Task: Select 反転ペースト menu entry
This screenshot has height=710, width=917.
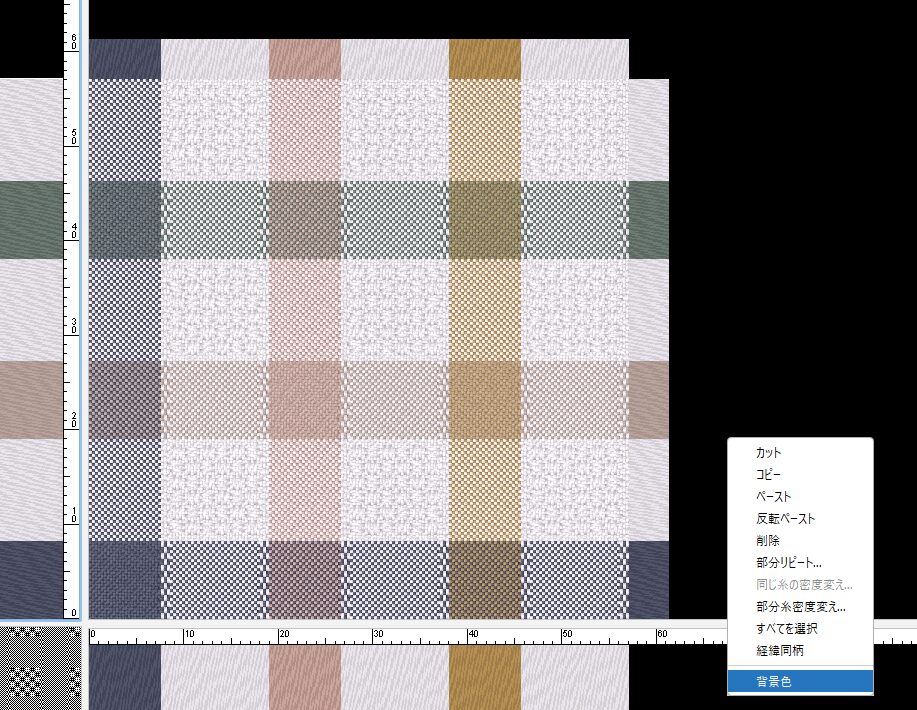Action: tap(786, 519)
